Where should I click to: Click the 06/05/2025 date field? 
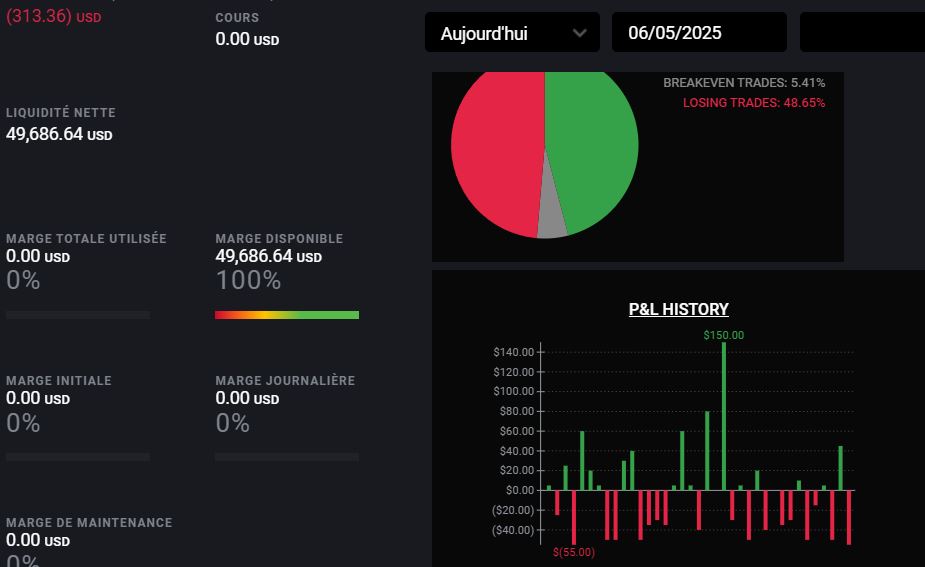point(699,32)
